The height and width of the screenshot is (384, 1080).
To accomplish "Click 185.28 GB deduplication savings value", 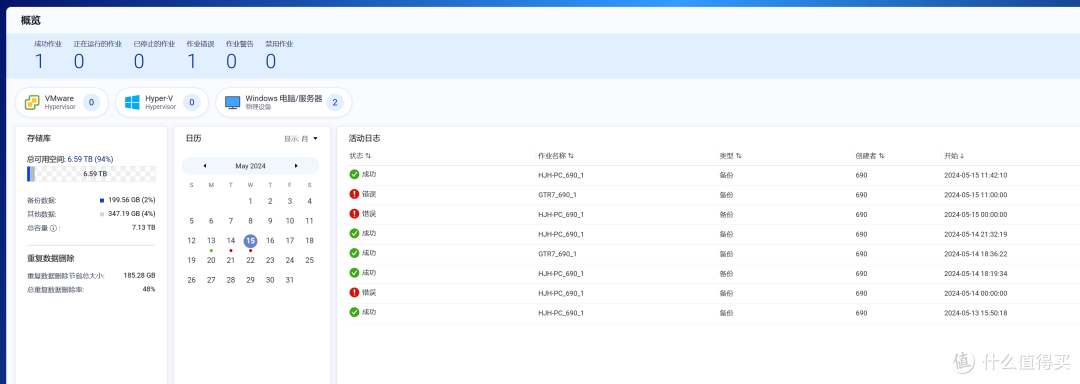I will [x=140, y=275].
